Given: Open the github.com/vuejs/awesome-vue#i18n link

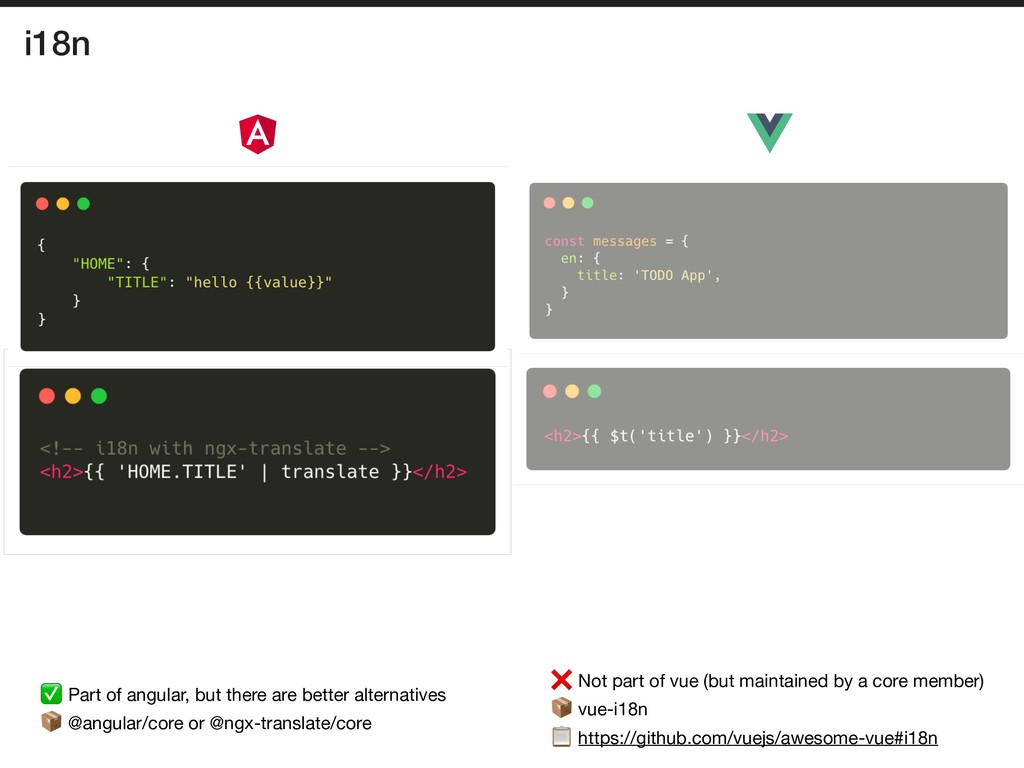Looking at the screenshot, I should (758, 738).
